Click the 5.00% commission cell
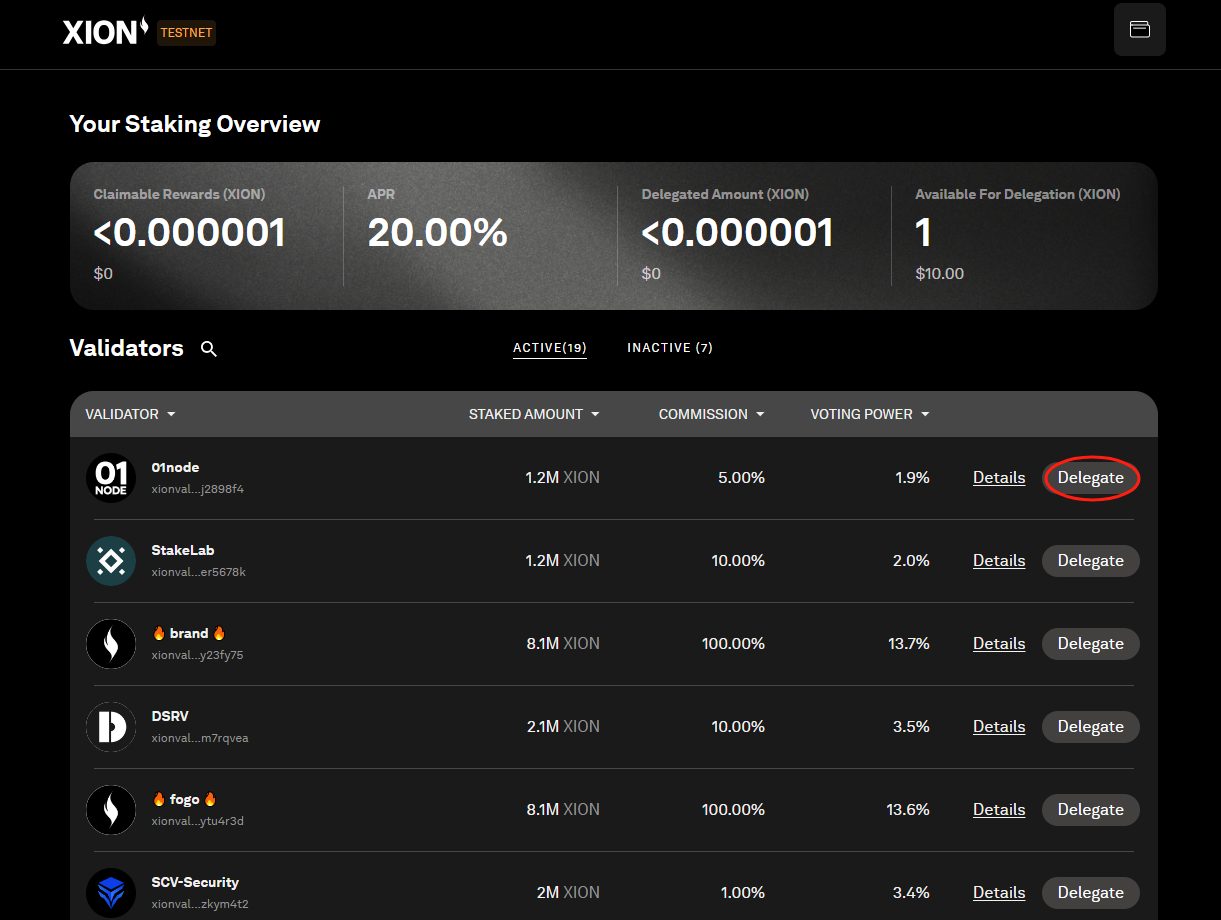 [x=741, y=478]
